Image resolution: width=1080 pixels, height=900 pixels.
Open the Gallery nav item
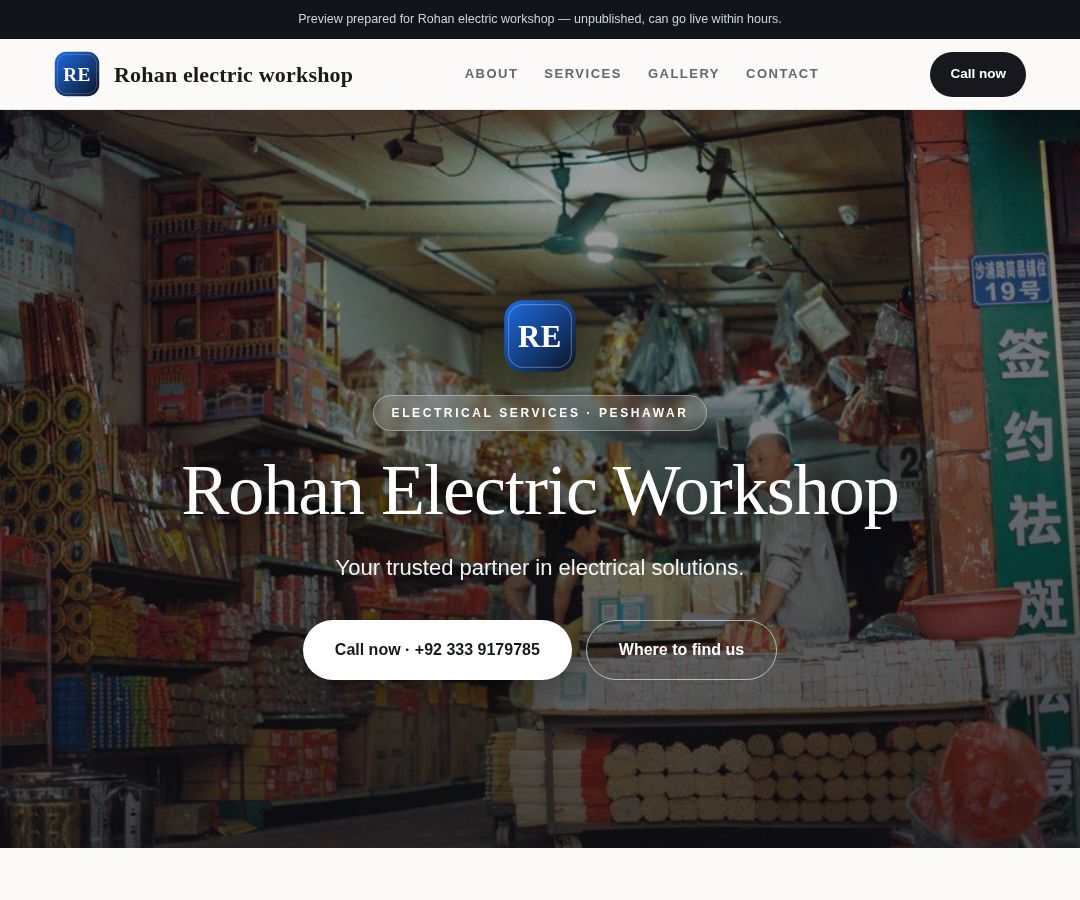683,74
